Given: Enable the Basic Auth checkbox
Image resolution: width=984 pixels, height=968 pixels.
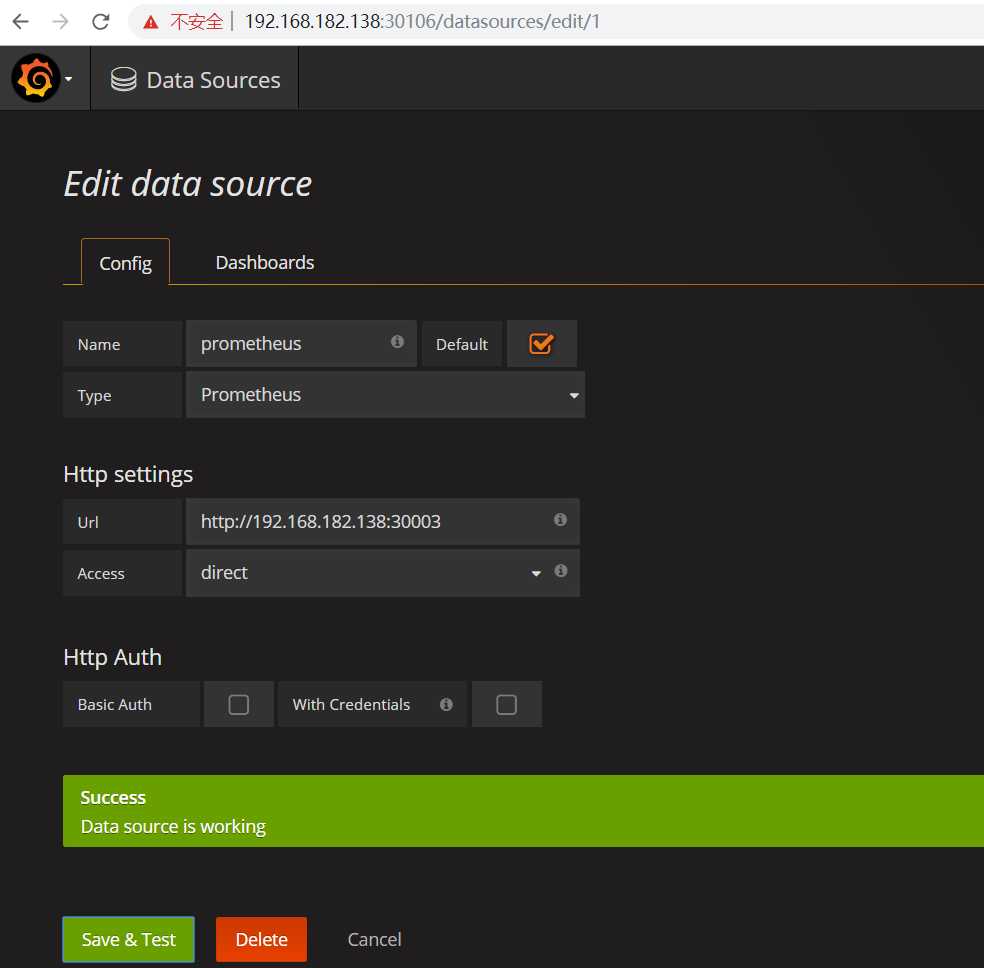Looking at the screenshot, I should pos(238,705).
